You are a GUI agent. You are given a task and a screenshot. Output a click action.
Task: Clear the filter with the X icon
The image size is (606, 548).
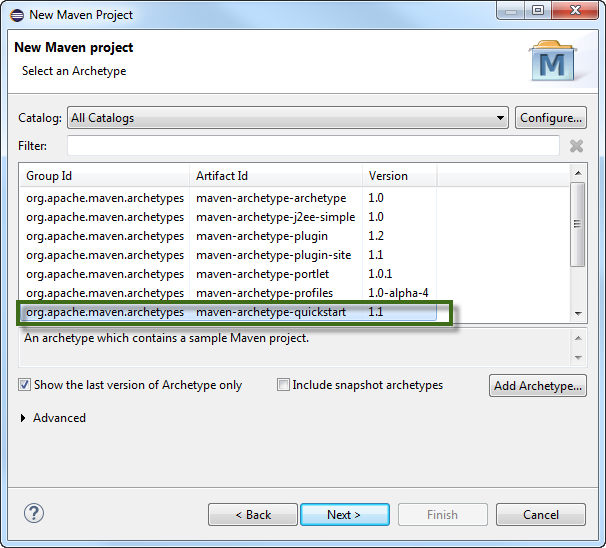click(576, 146)
